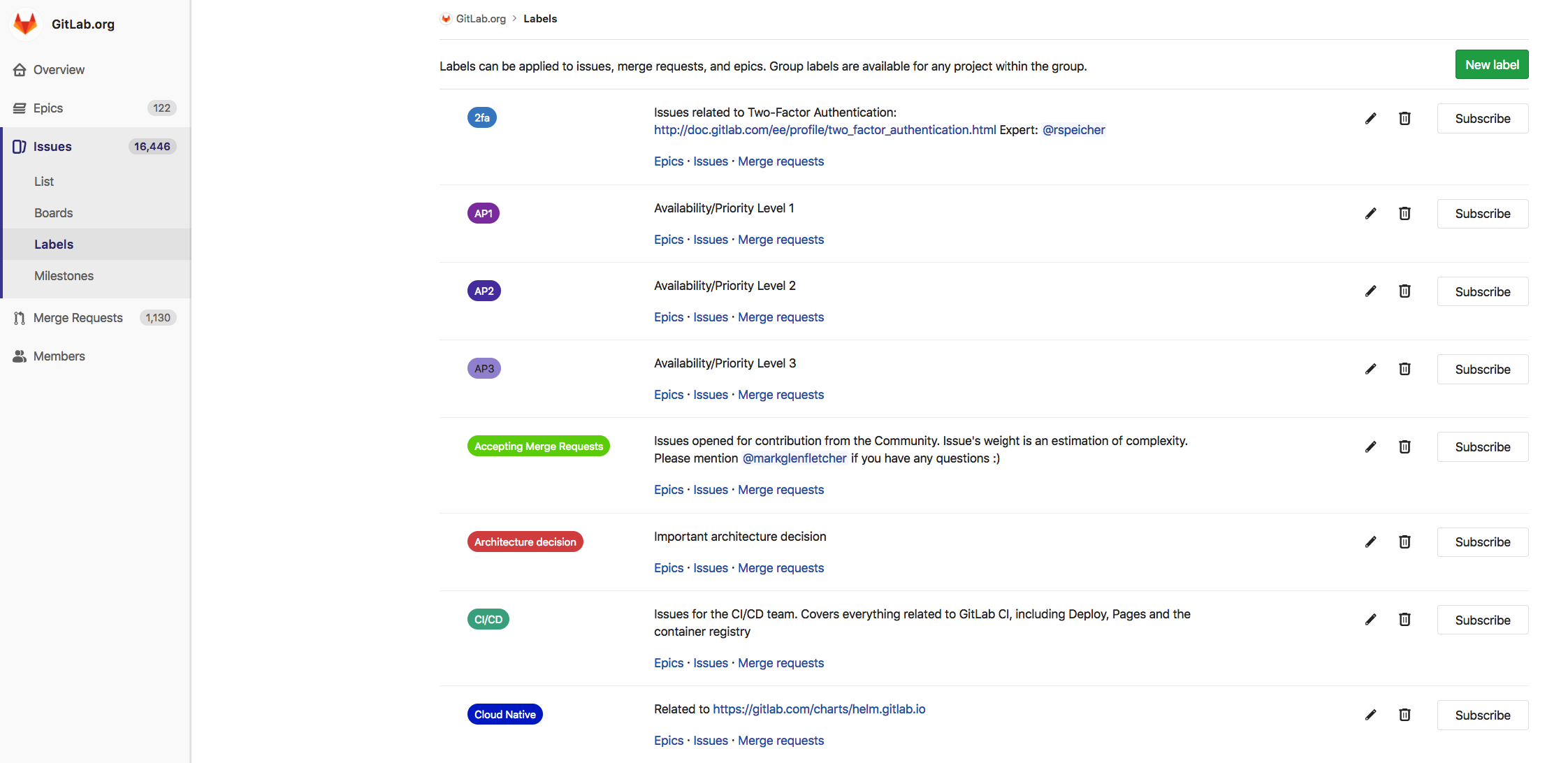Subscribe to Accepting Merge Requests label
The width and height of the screenshot is (1568, 763).
1482,446
